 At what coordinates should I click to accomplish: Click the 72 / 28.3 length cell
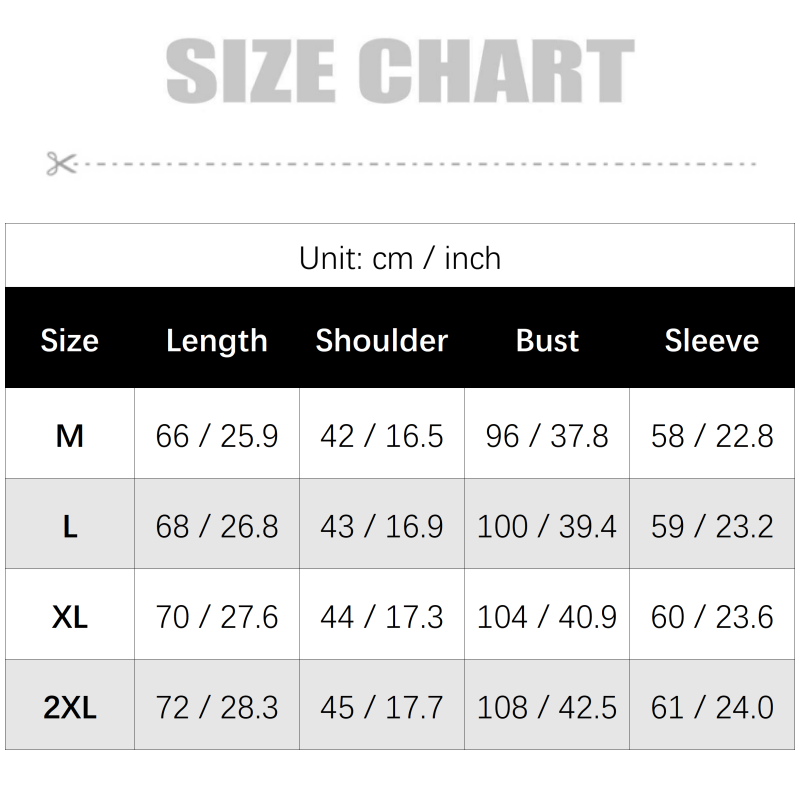pyautogui.click(x=217, y=708)
